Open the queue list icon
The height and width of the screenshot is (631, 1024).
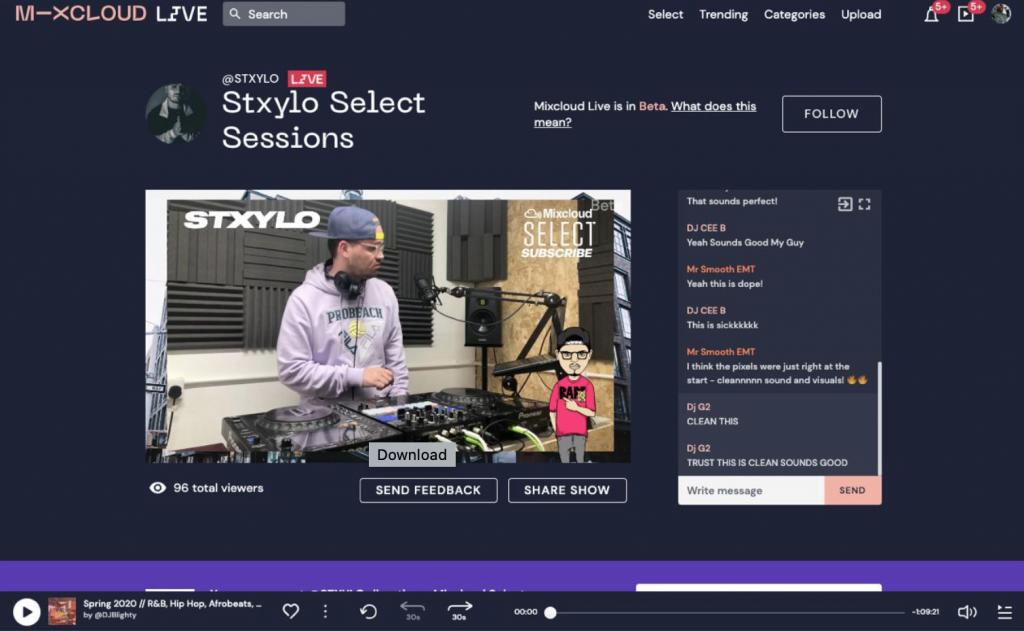click(1003, 611)
